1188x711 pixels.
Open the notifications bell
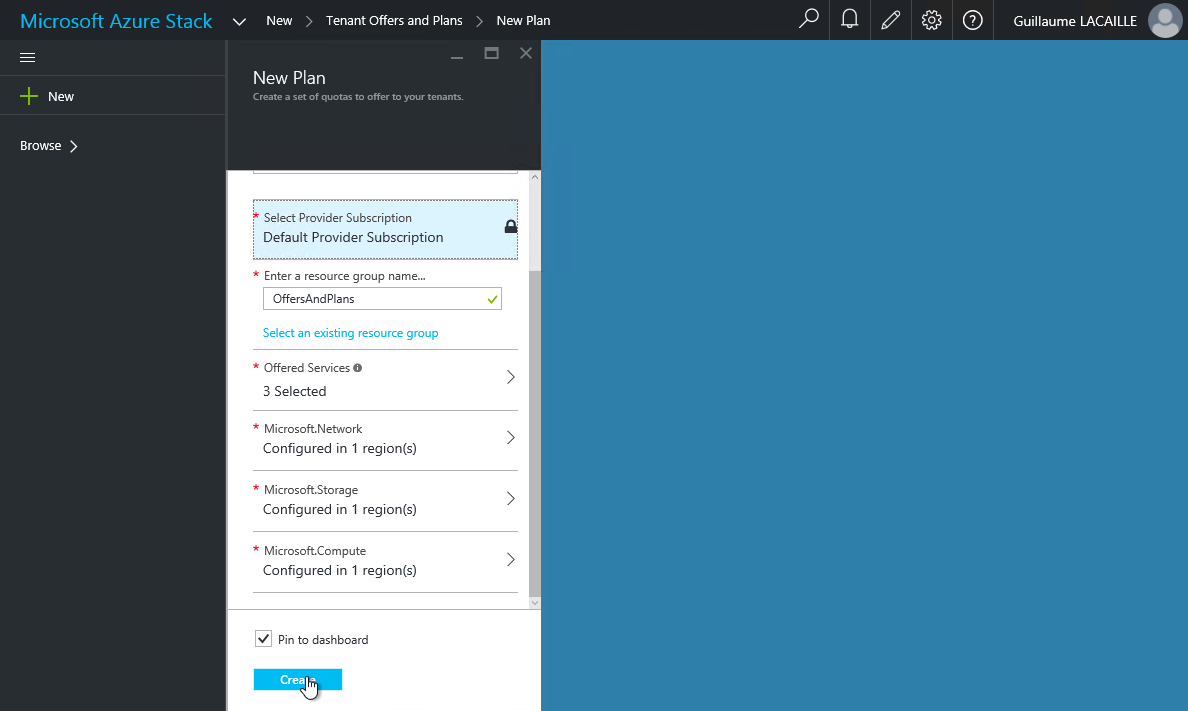point(849,19)
